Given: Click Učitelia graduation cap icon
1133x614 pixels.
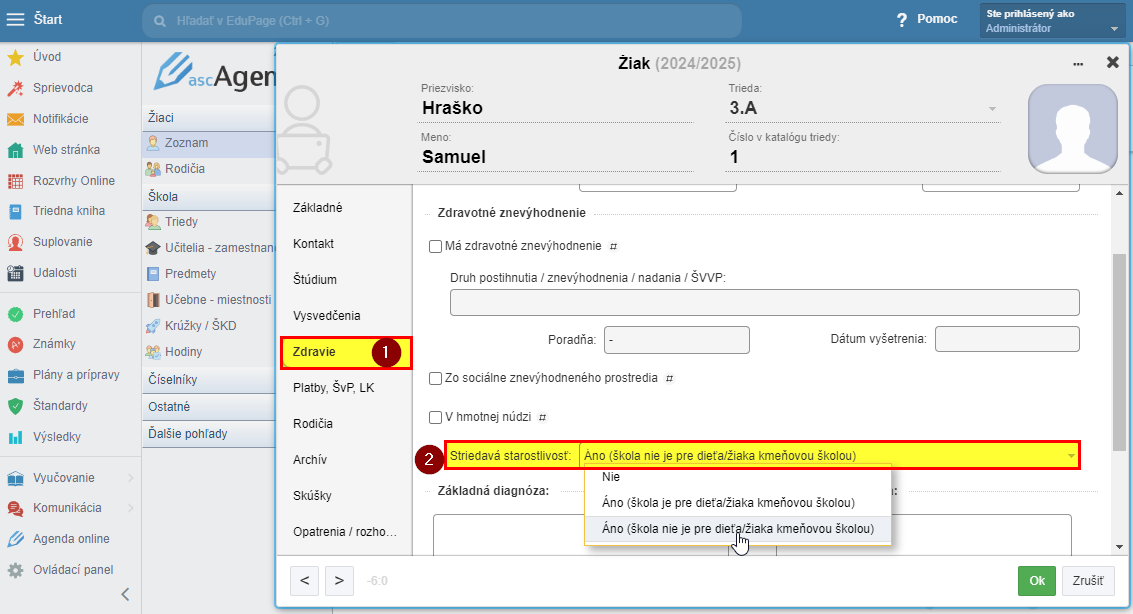Looking at the screenshot, I should [x=152, y=248].
